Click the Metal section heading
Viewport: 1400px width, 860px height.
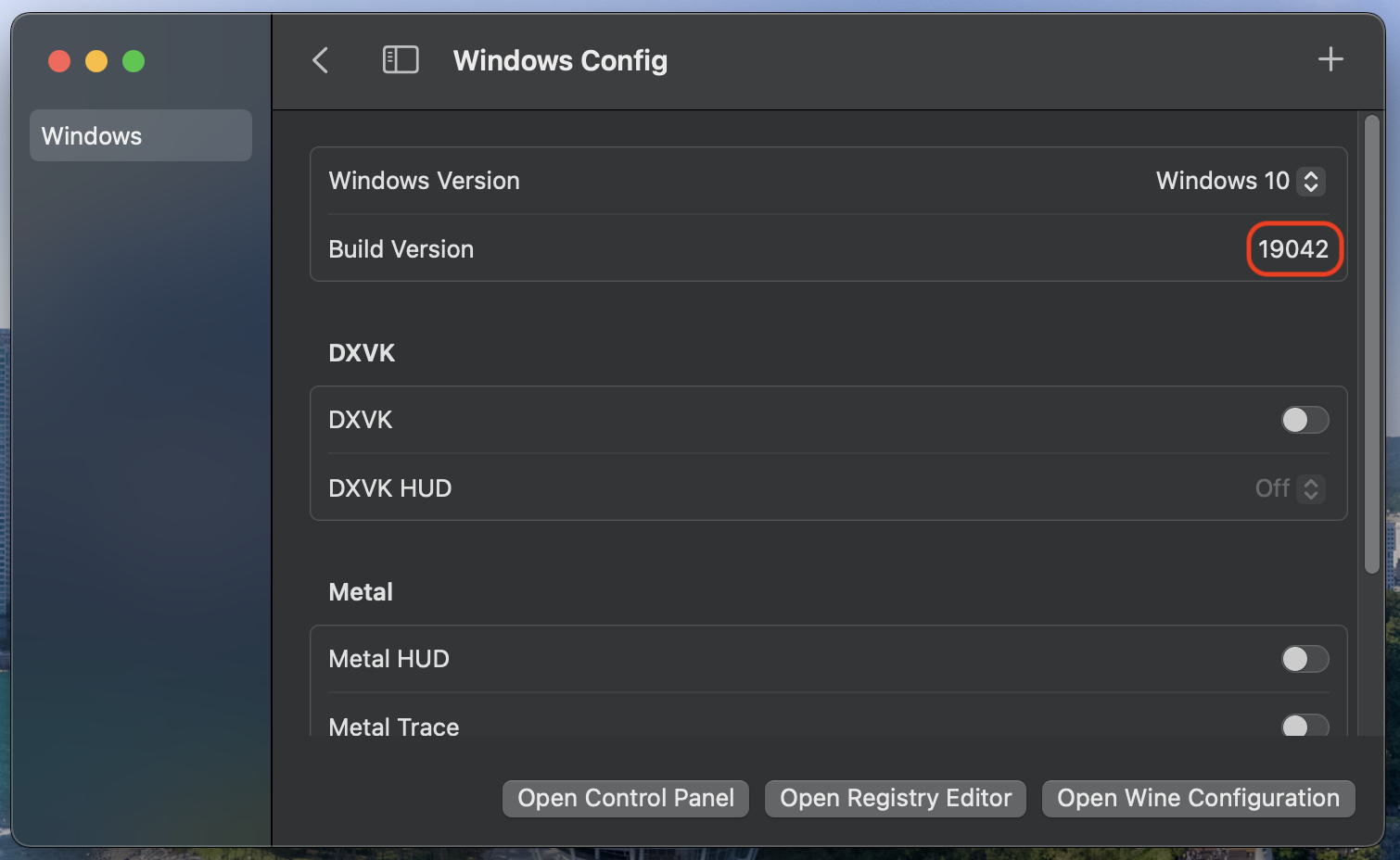pos(361,592)
